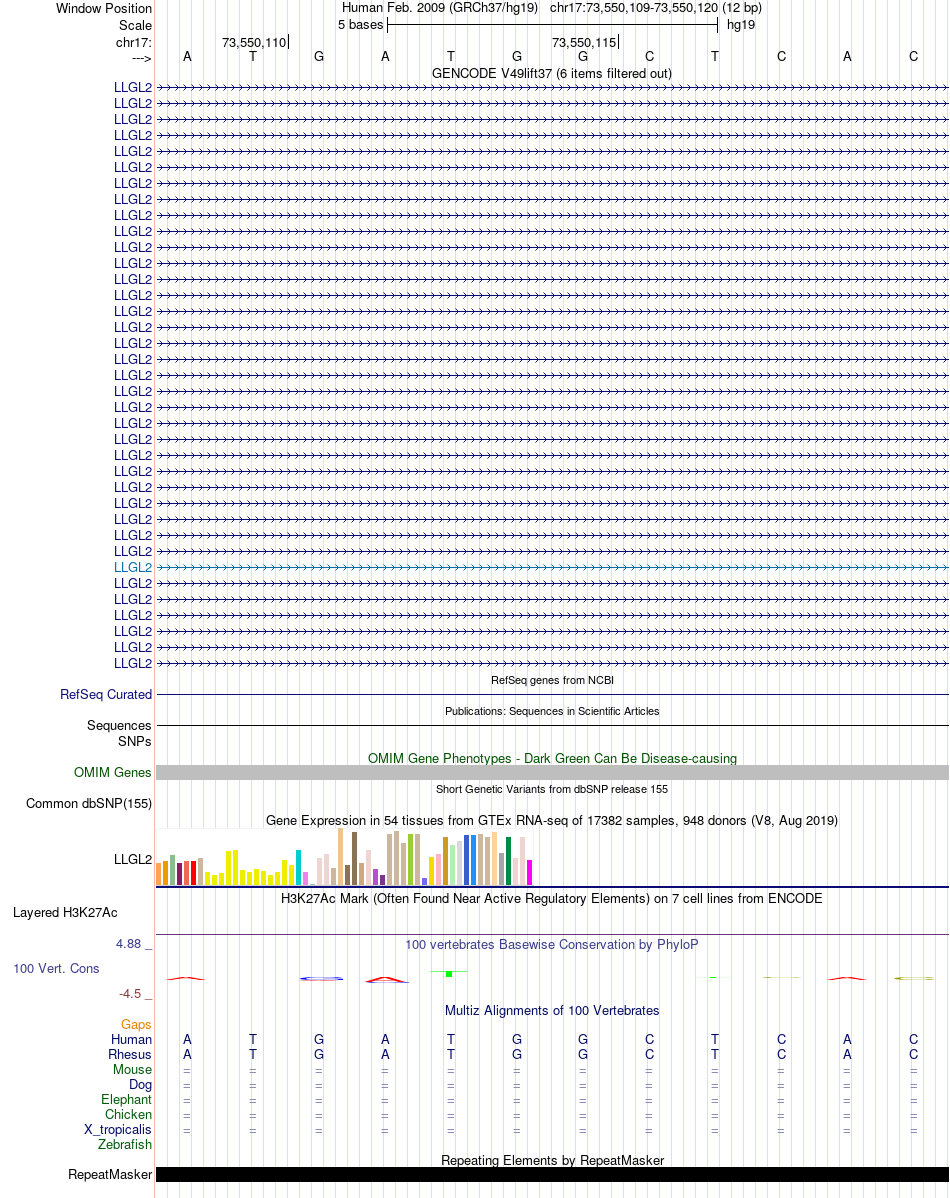This screenshot has width=950, height=1198.
Task: Click the 73,550,110 coordinate tick label
Action: click(255, 43)
